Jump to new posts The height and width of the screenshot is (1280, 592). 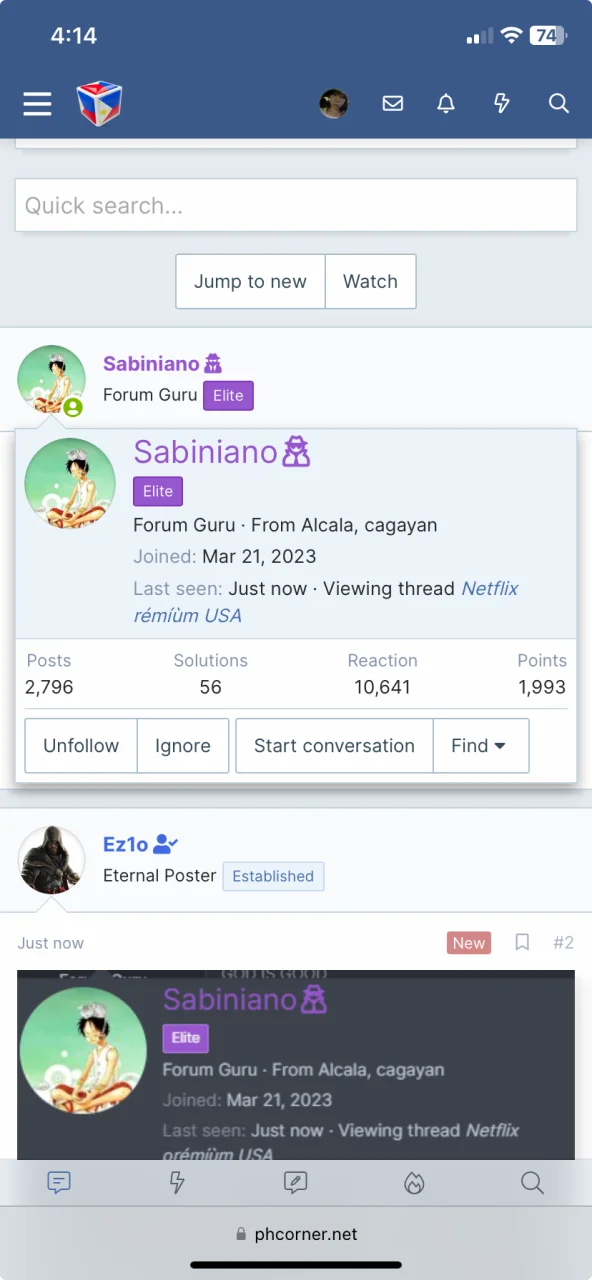(250, 281)
